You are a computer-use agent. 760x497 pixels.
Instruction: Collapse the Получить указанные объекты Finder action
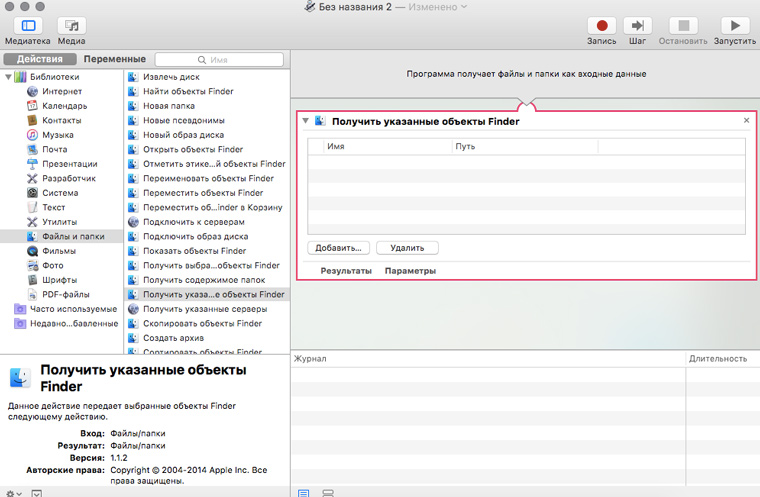(305, 121)
